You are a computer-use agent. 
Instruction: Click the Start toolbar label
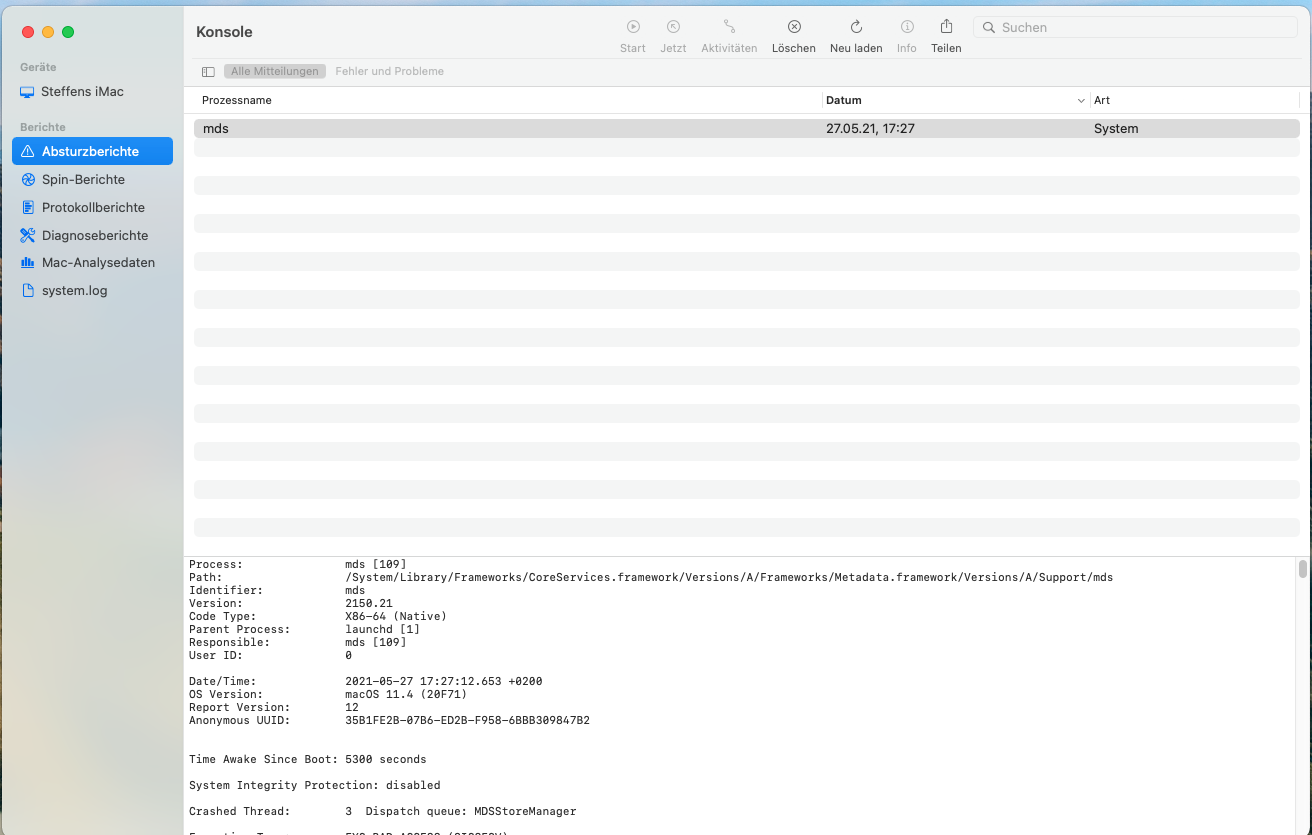633,48
